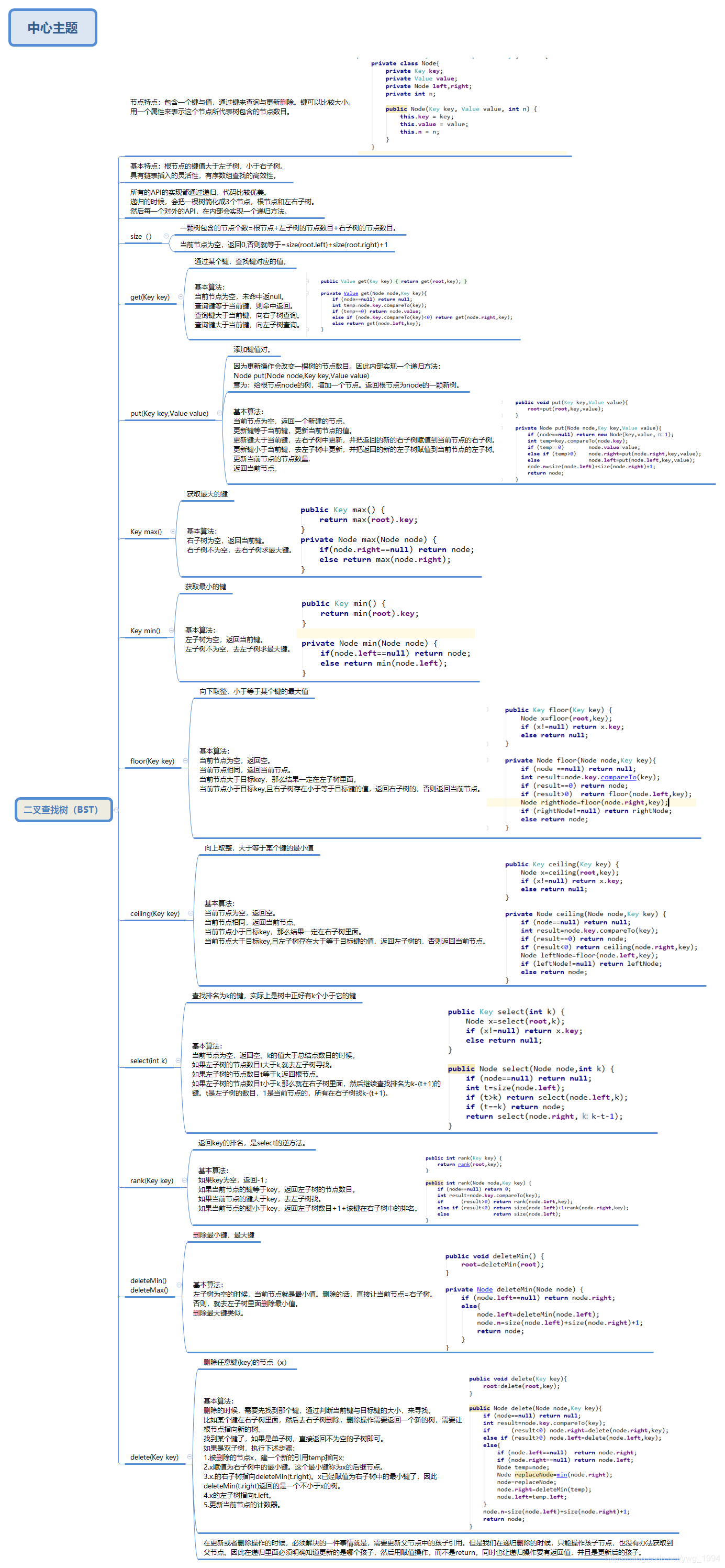Screen dimensions: 725x1568
Task: Select the put(Key key,Value value) topic
Action: point(169,413)
